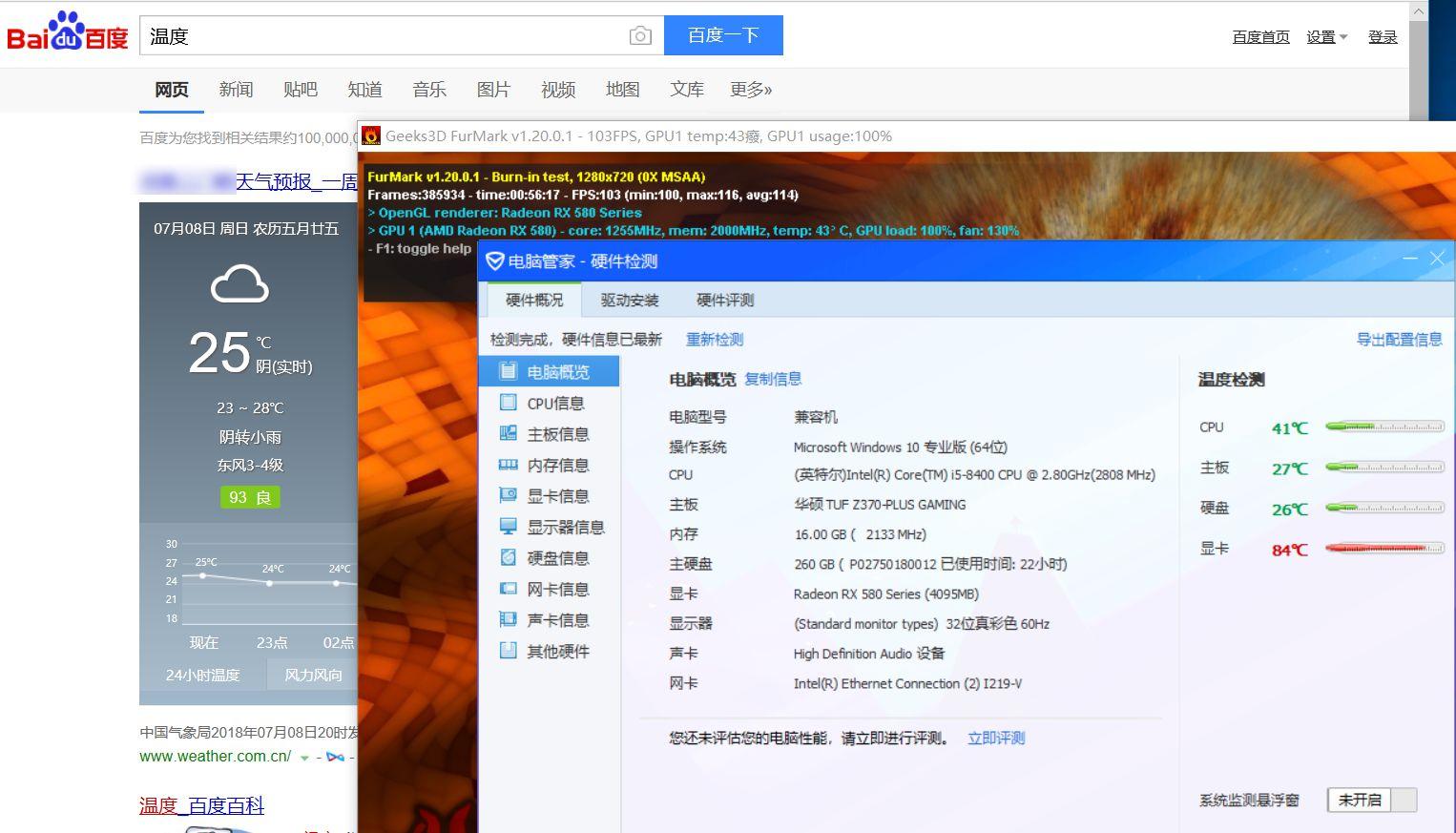
Task: Open the 更多» menu in Baidu tabs
Action: point(751,90)
